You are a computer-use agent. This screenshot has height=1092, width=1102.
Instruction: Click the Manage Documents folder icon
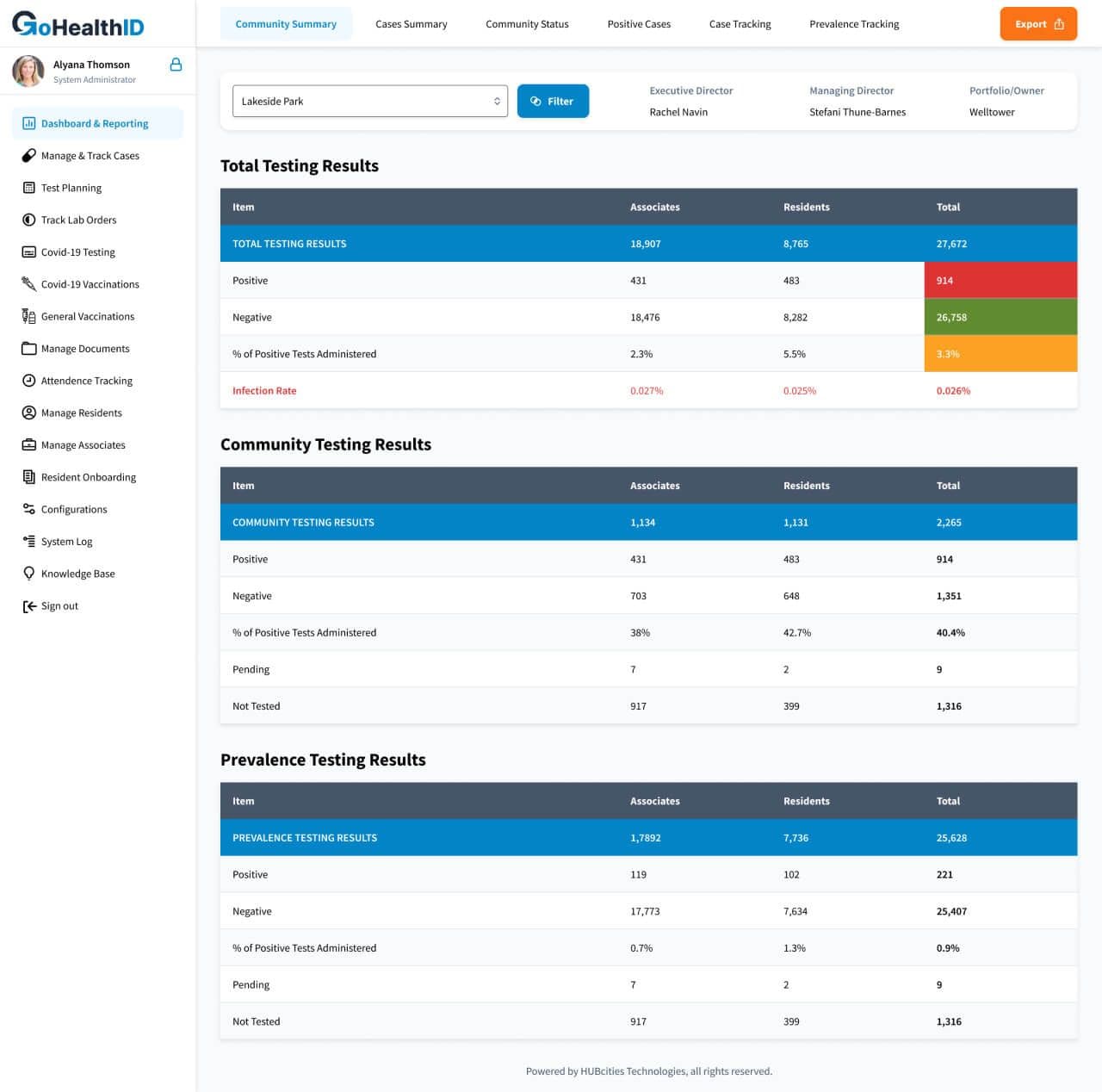[x=28, y=349]
